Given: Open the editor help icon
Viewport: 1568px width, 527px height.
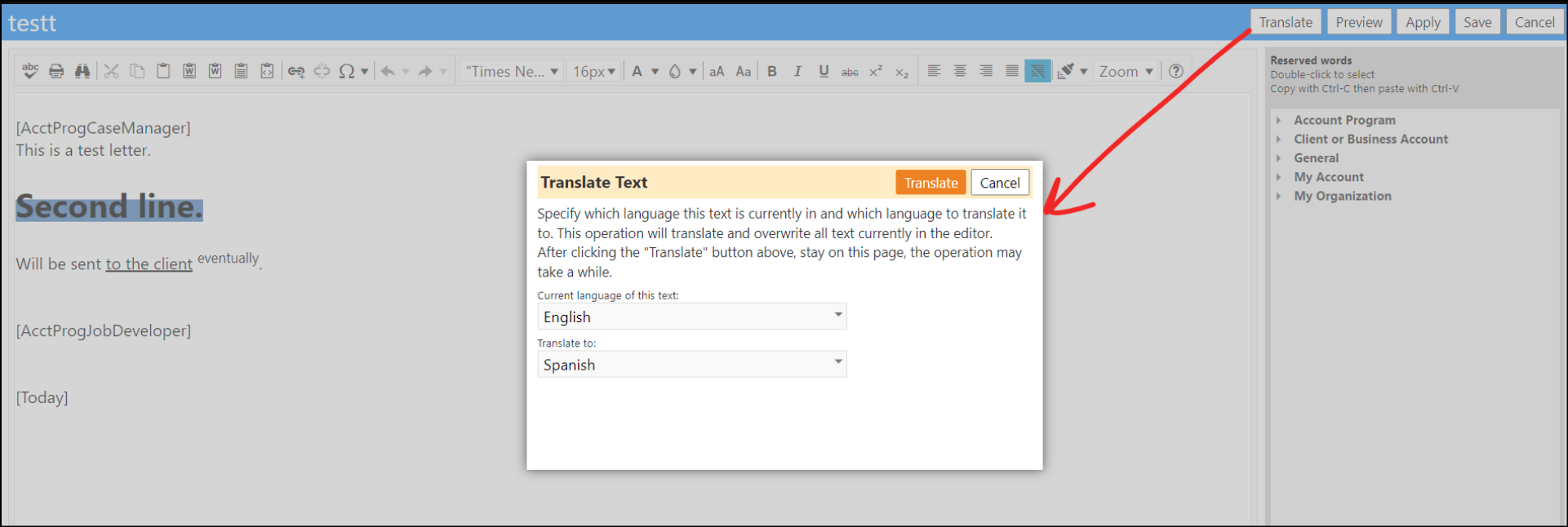Looking at the screenshot, I should tap(1176, 71).
